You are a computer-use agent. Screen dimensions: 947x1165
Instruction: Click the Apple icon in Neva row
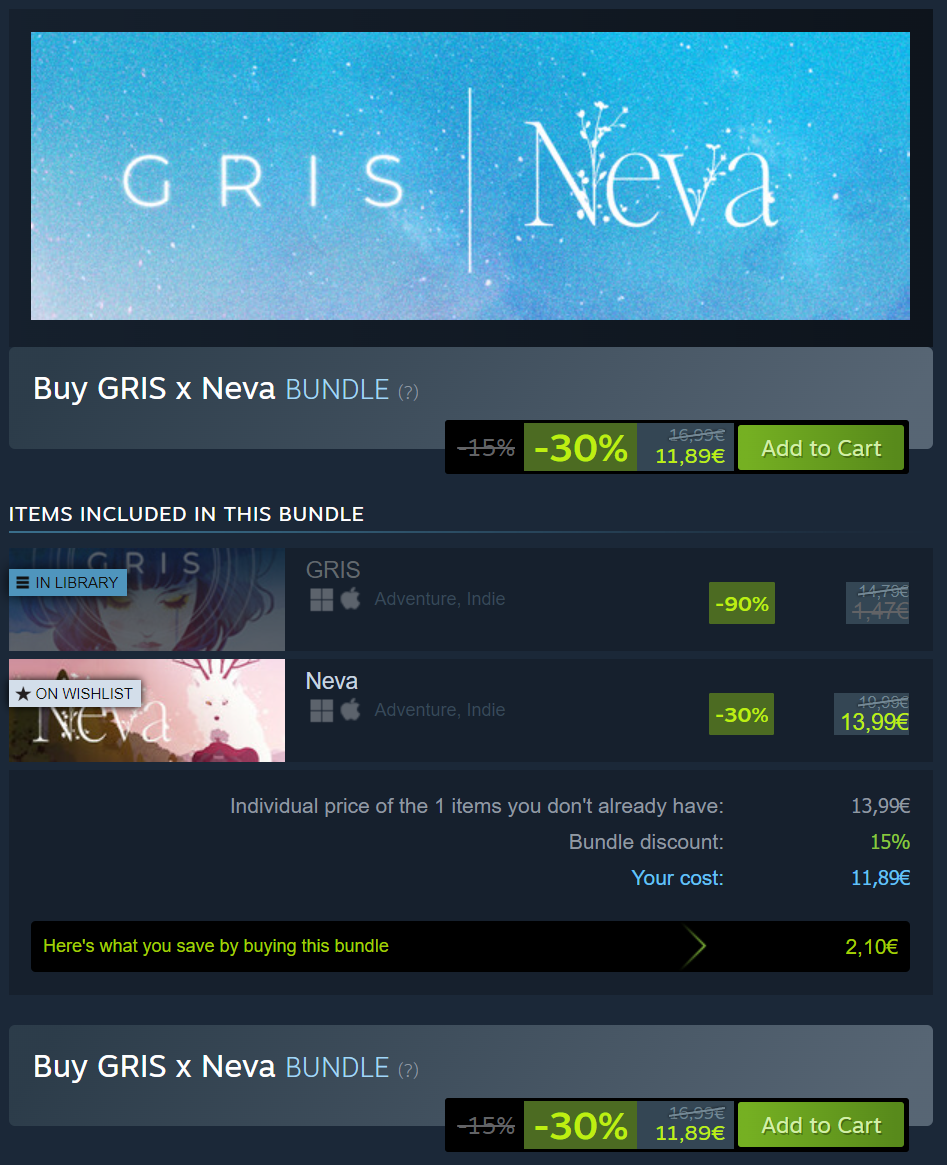click(351, 710)
